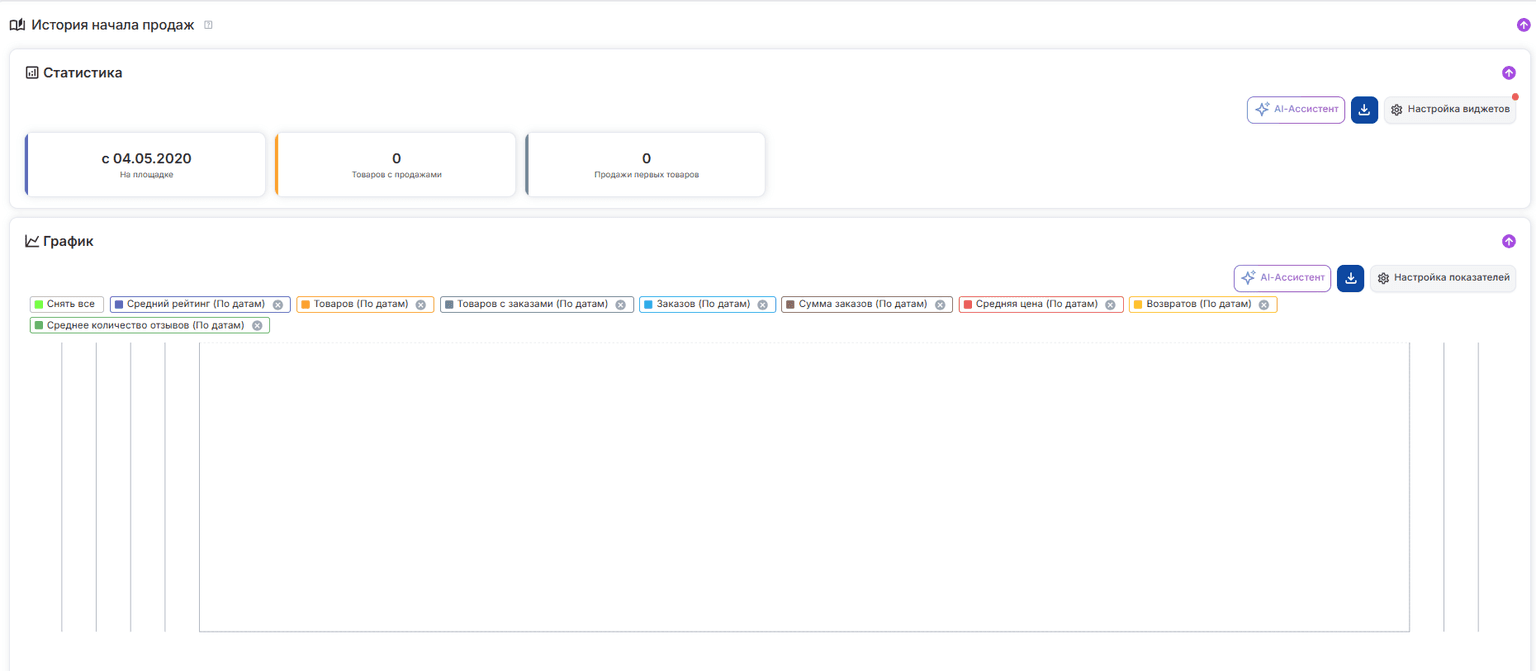
Task: Remove Средняя цена (По датам) chip
Action: point(1110,305)
